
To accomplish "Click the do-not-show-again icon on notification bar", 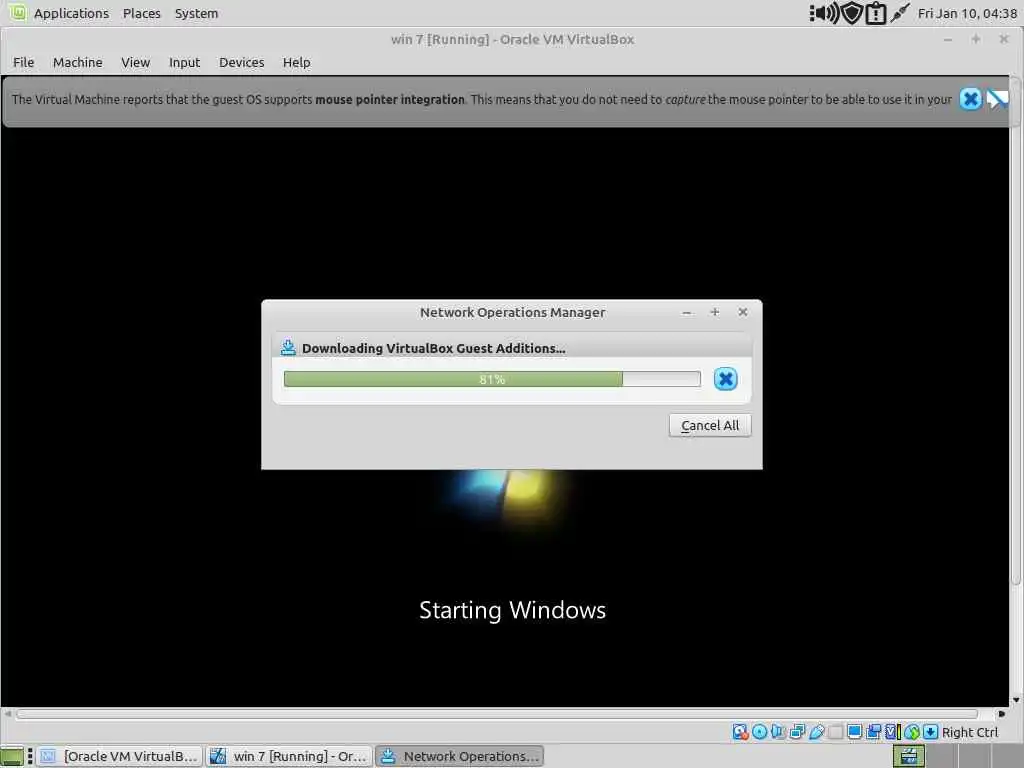I will coord(997,99).
